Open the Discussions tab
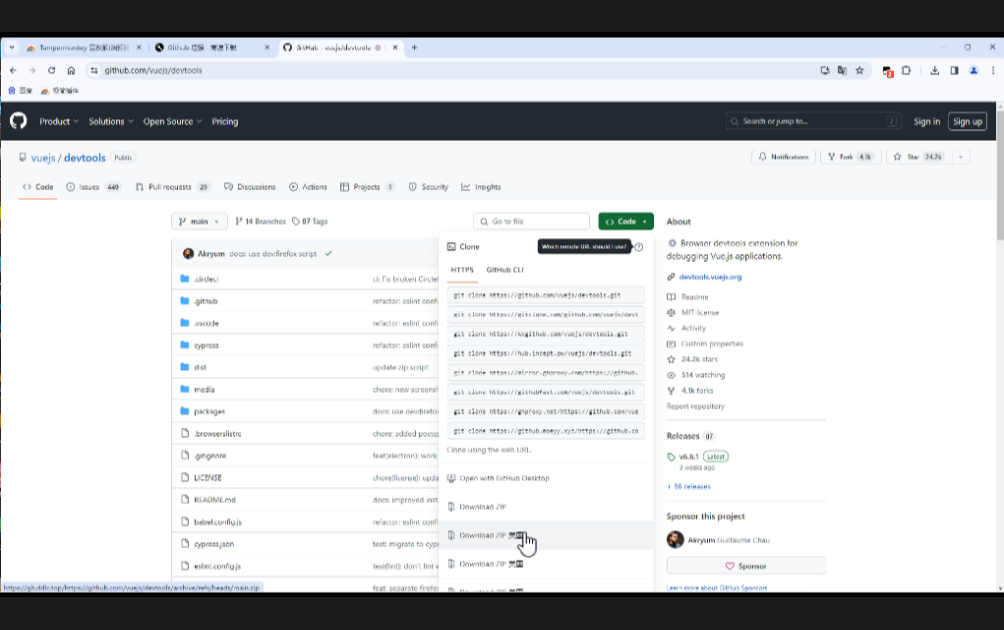The width and height of the screenshot is (1004, 630). 250,187
